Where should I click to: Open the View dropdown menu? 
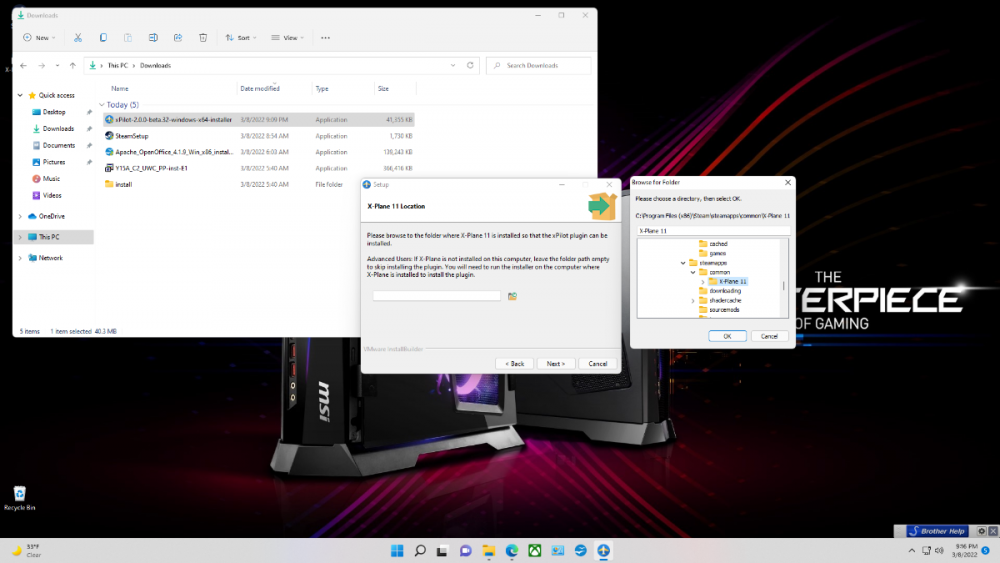point(287,38)
